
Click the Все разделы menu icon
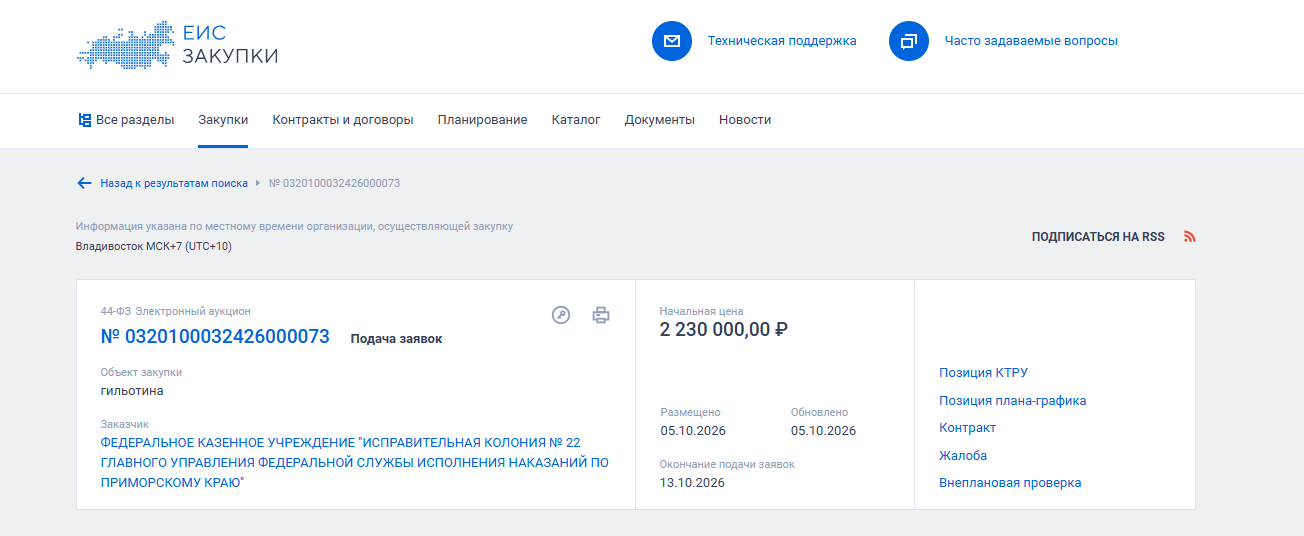click(x=84, y=120)
